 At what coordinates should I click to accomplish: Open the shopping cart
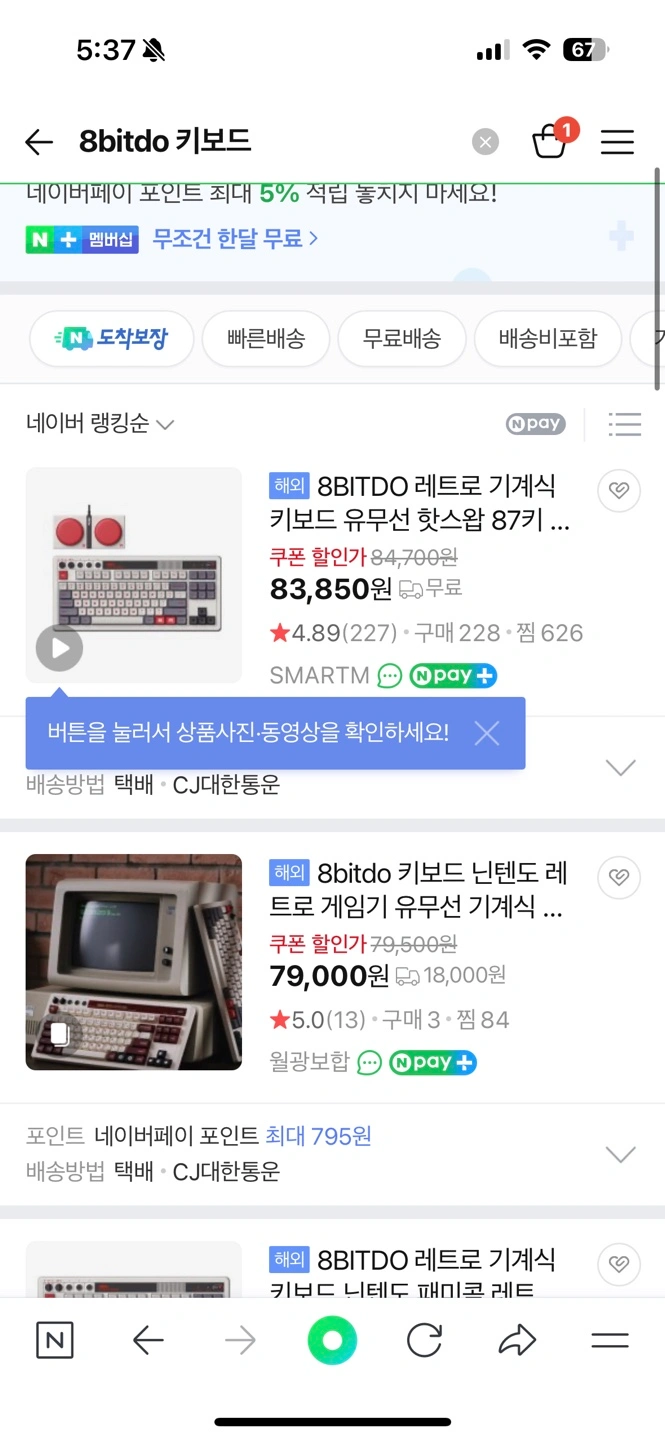pos(549,142)
